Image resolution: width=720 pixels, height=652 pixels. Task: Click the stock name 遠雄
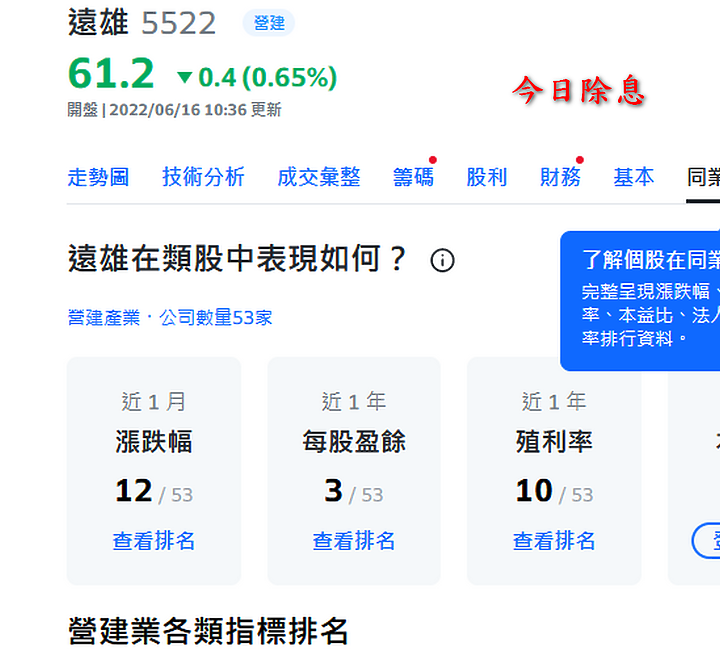[98, 22]
